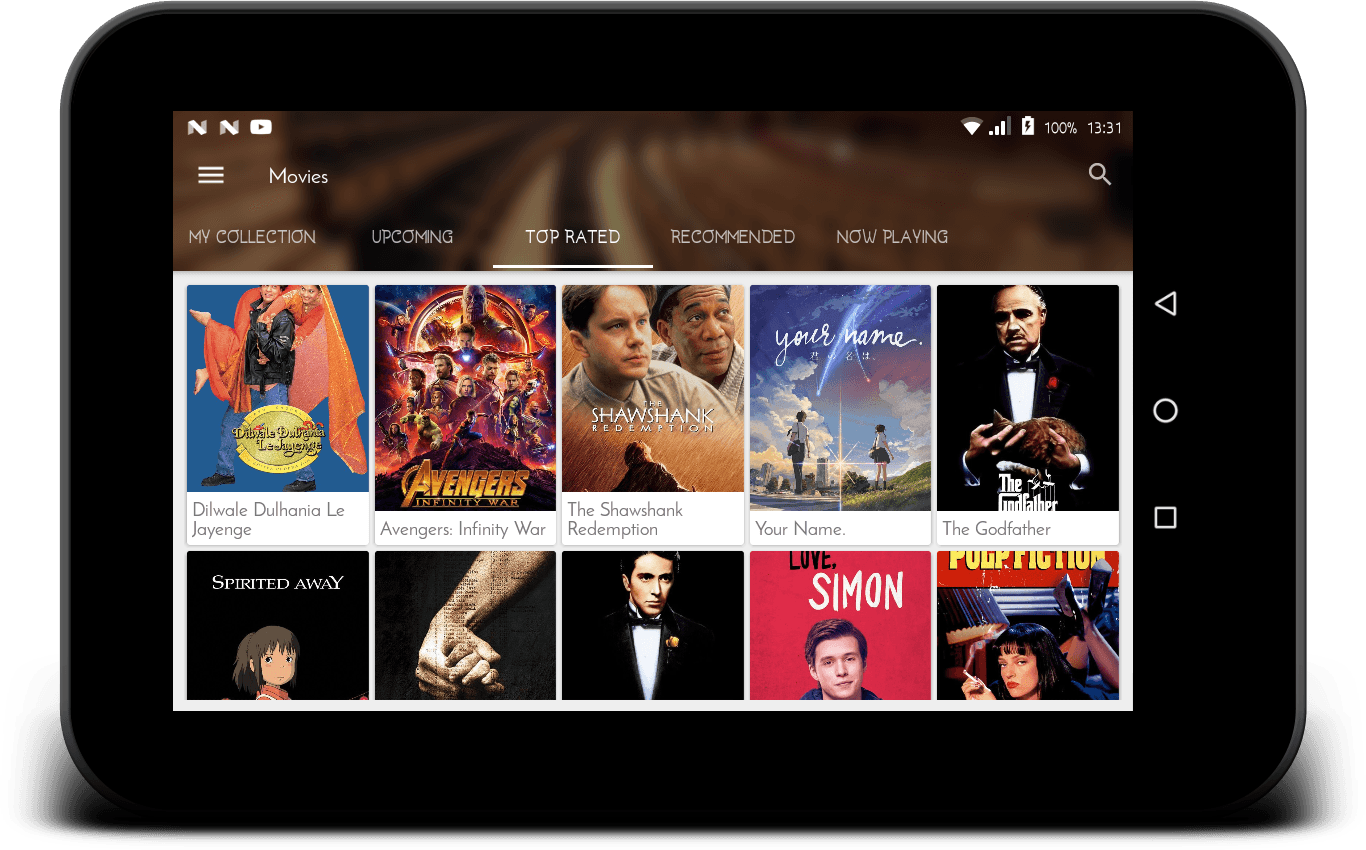This screenshot has width=1366, height=850.
Task: Switch to the MY COLLECTION tab
Action: click(252, 237)
